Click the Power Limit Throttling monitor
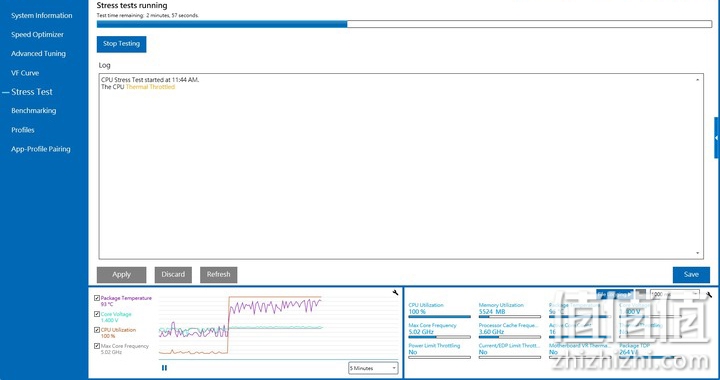 [439, 351]
